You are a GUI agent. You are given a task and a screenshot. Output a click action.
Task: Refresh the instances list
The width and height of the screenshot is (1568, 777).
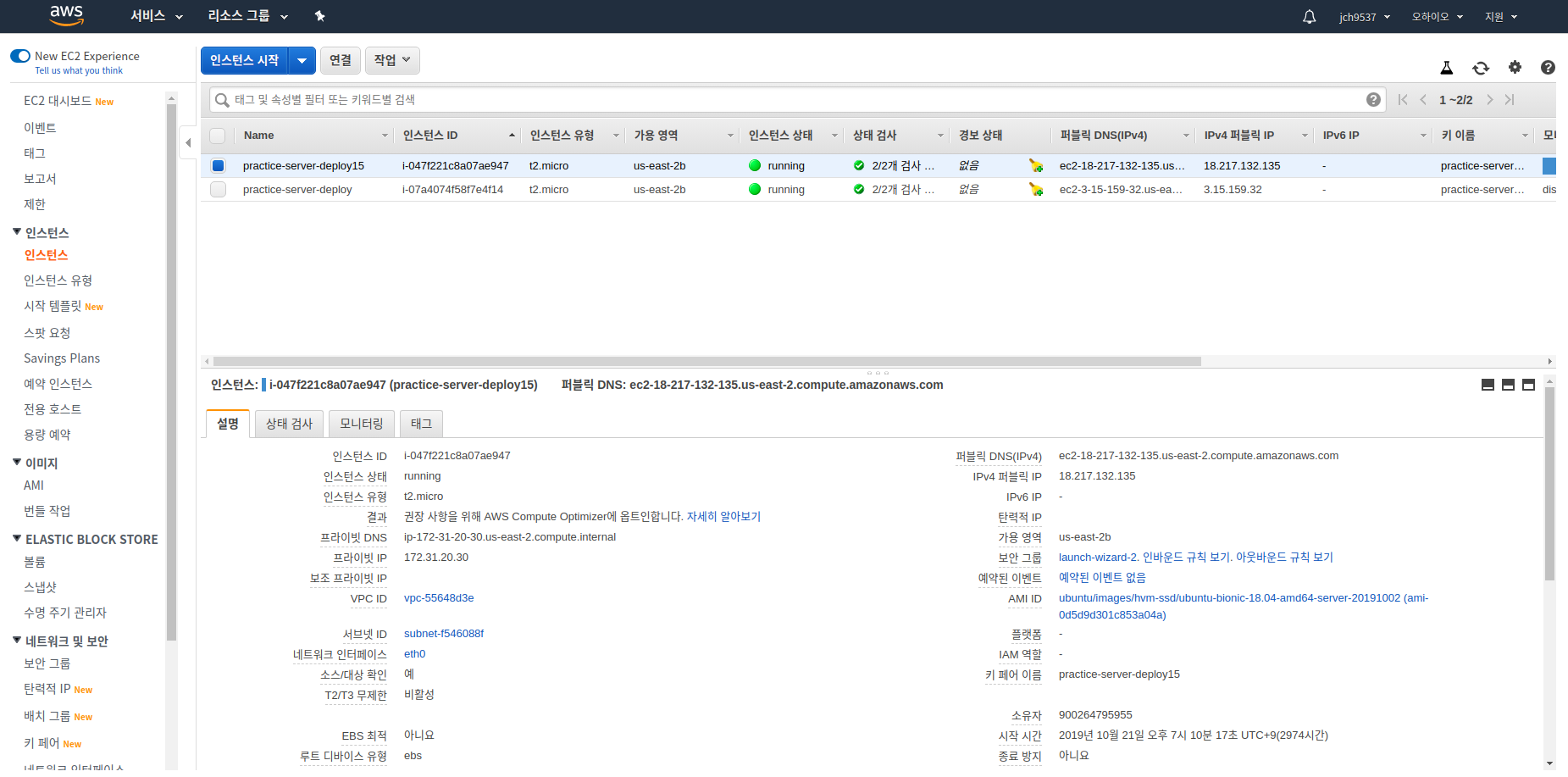[x=1481, y=68]
